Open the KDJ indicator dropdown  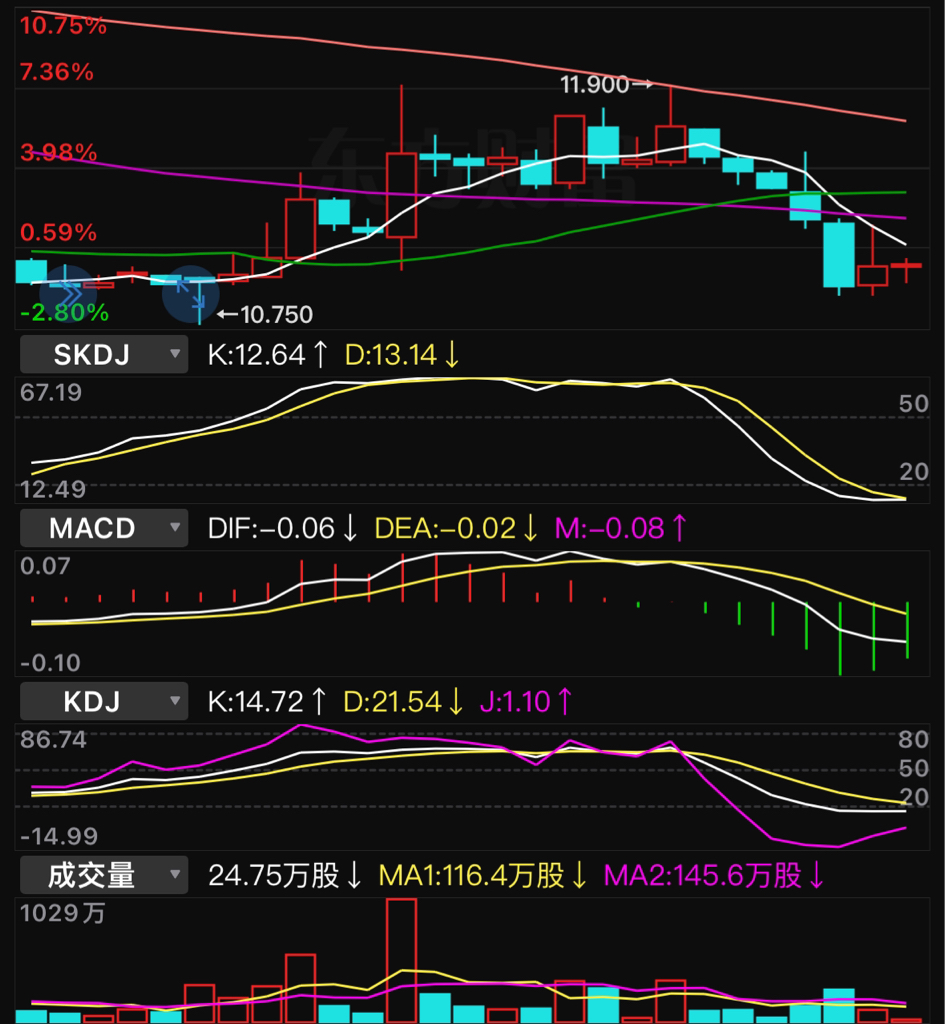(x=104, y=701)
